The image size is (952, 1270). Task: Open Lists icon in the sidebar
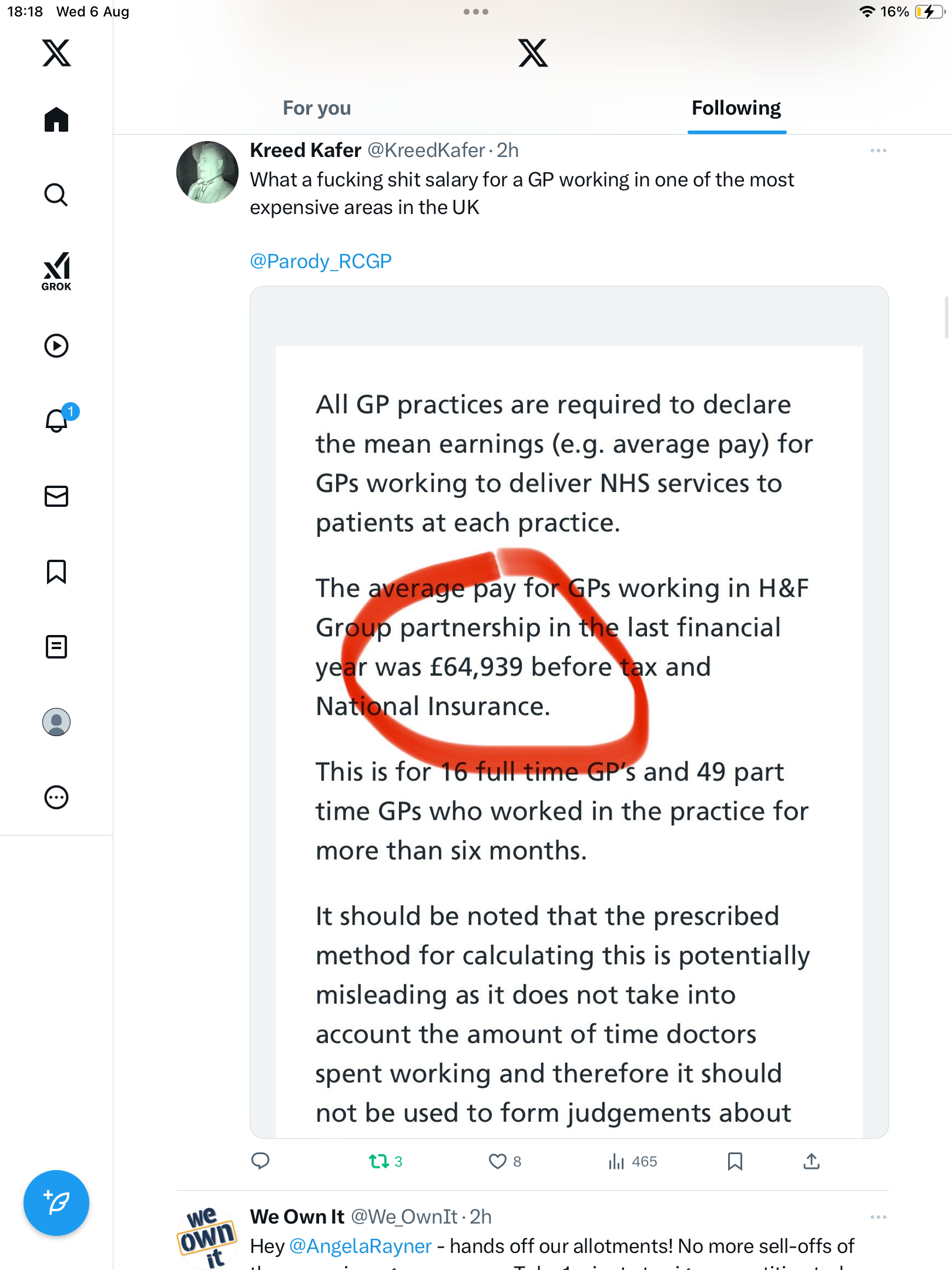[x=56, y=647]
